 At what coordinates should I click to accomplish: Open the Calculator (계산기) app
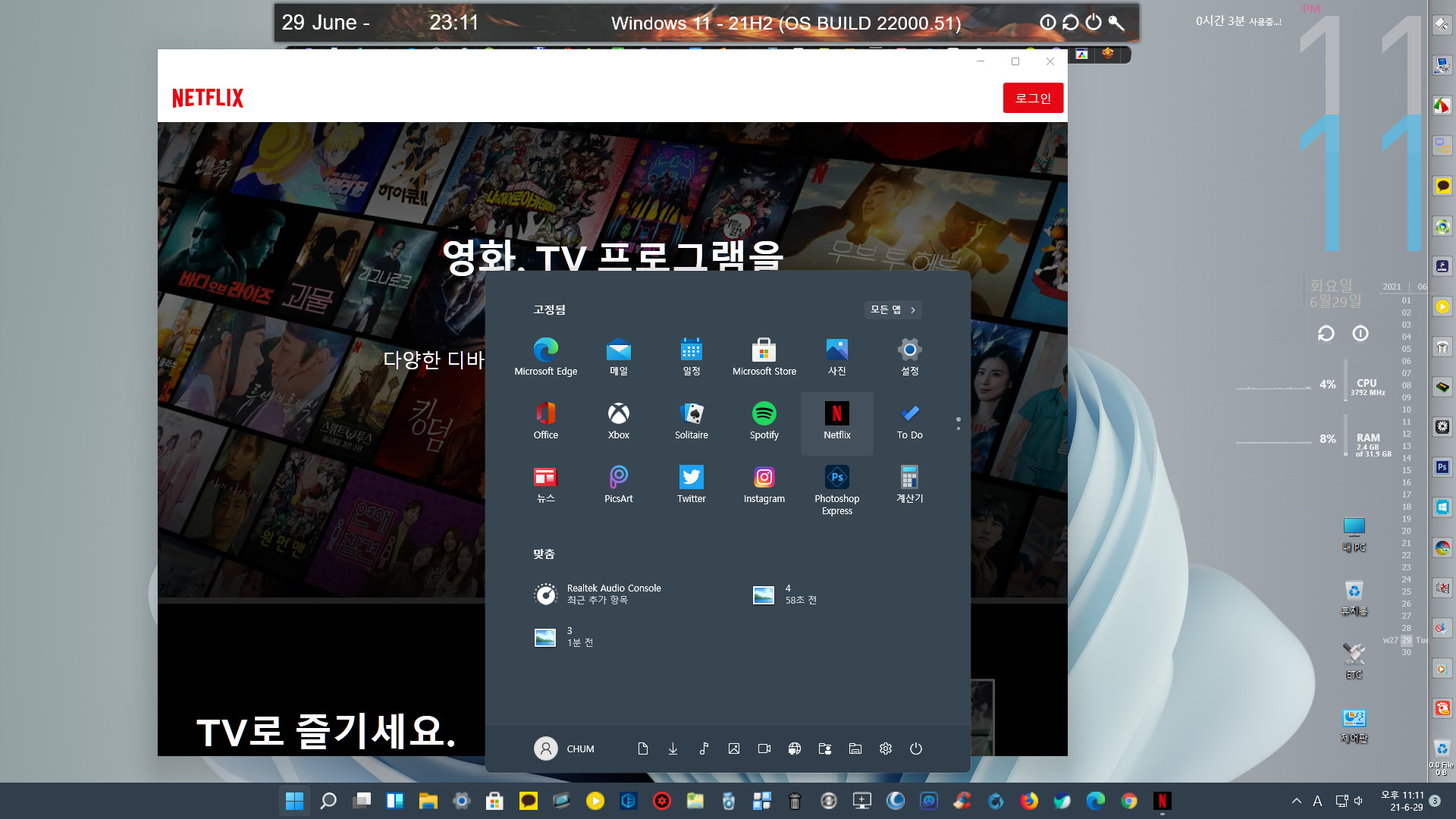click(x=910, y=485)
